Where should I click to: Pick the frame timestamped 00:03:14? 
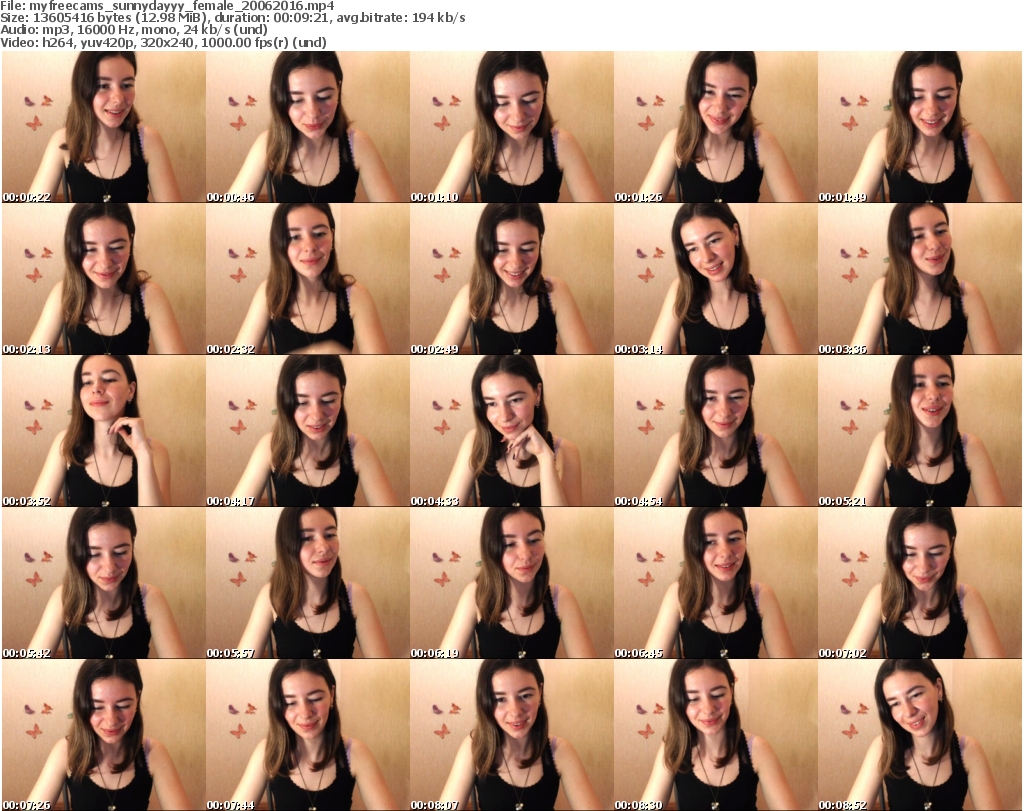click(716, 279)
